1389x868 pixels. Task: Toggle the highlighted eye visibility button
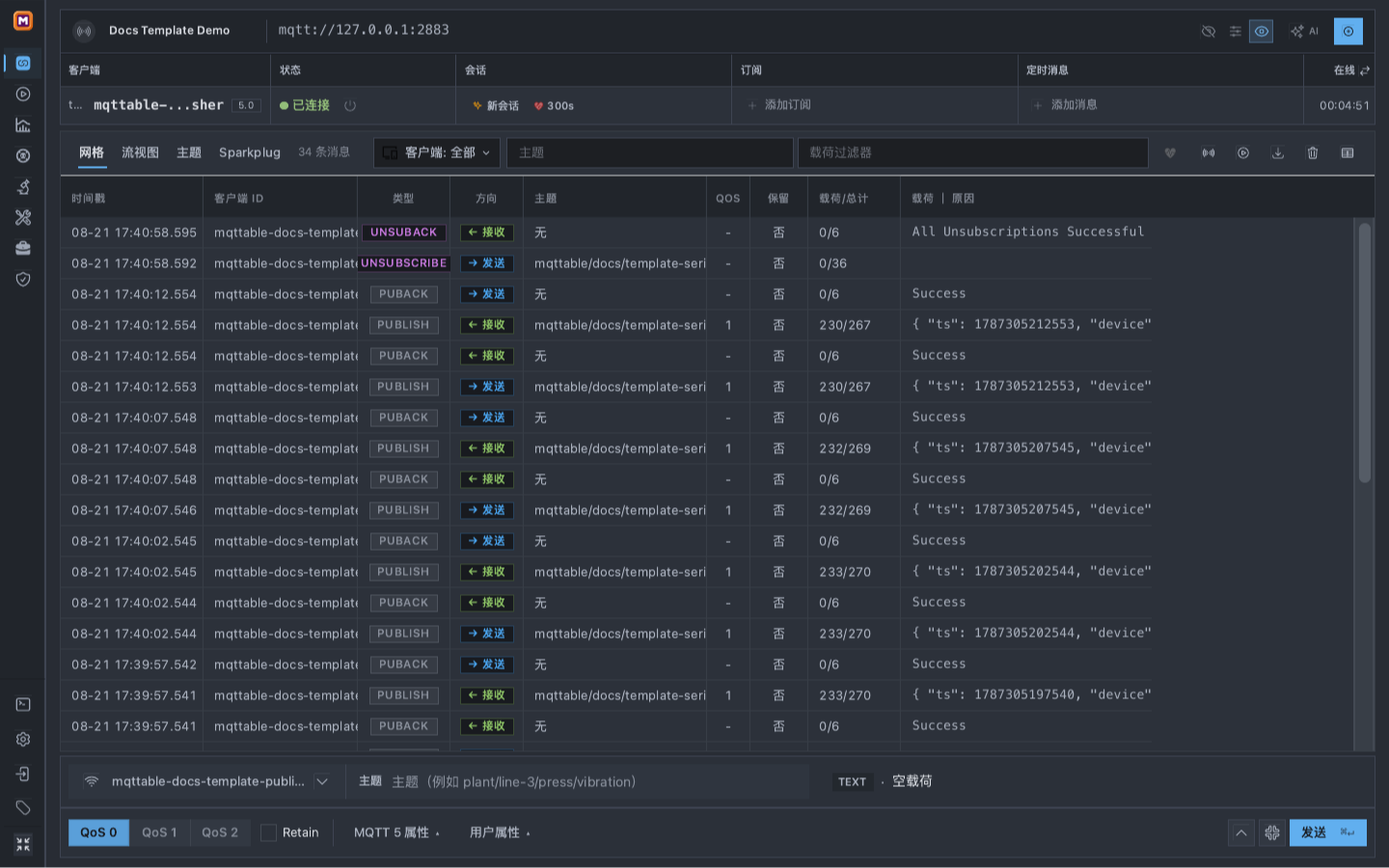point(1262,32)
